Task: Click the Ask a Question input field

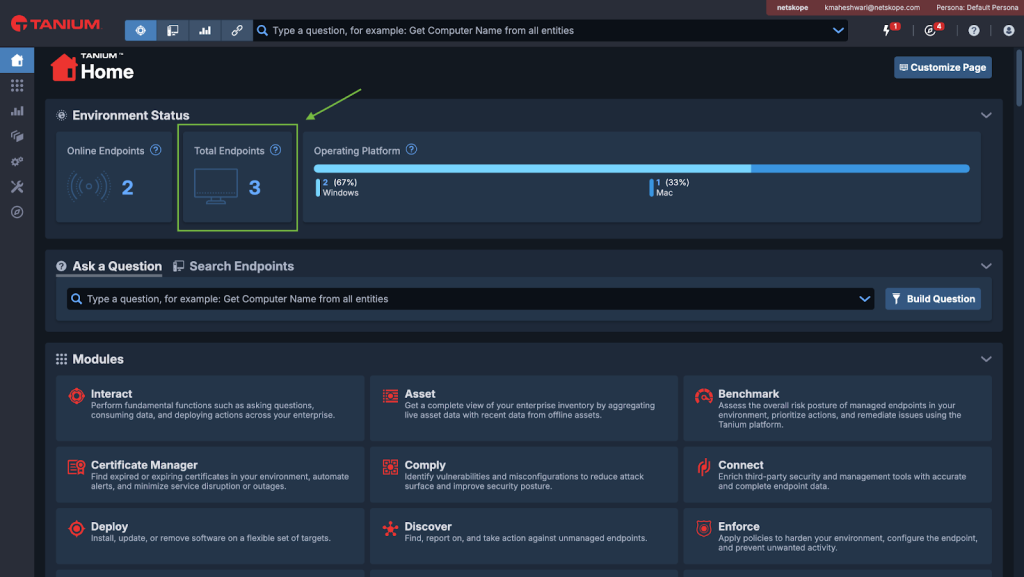Action: click(x=470, y=299)
